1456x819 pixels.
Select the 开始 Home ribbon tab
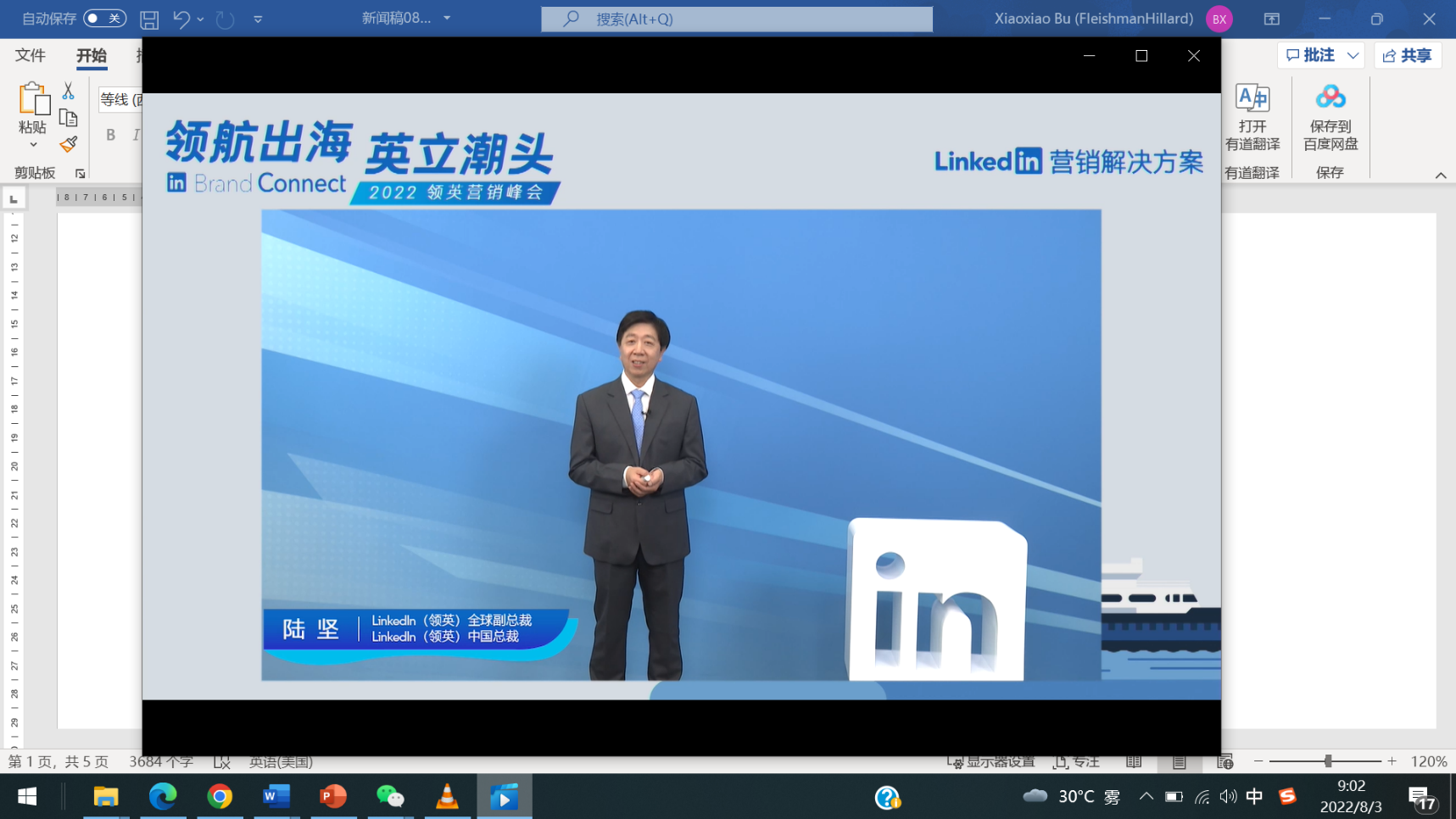(92, 55)
